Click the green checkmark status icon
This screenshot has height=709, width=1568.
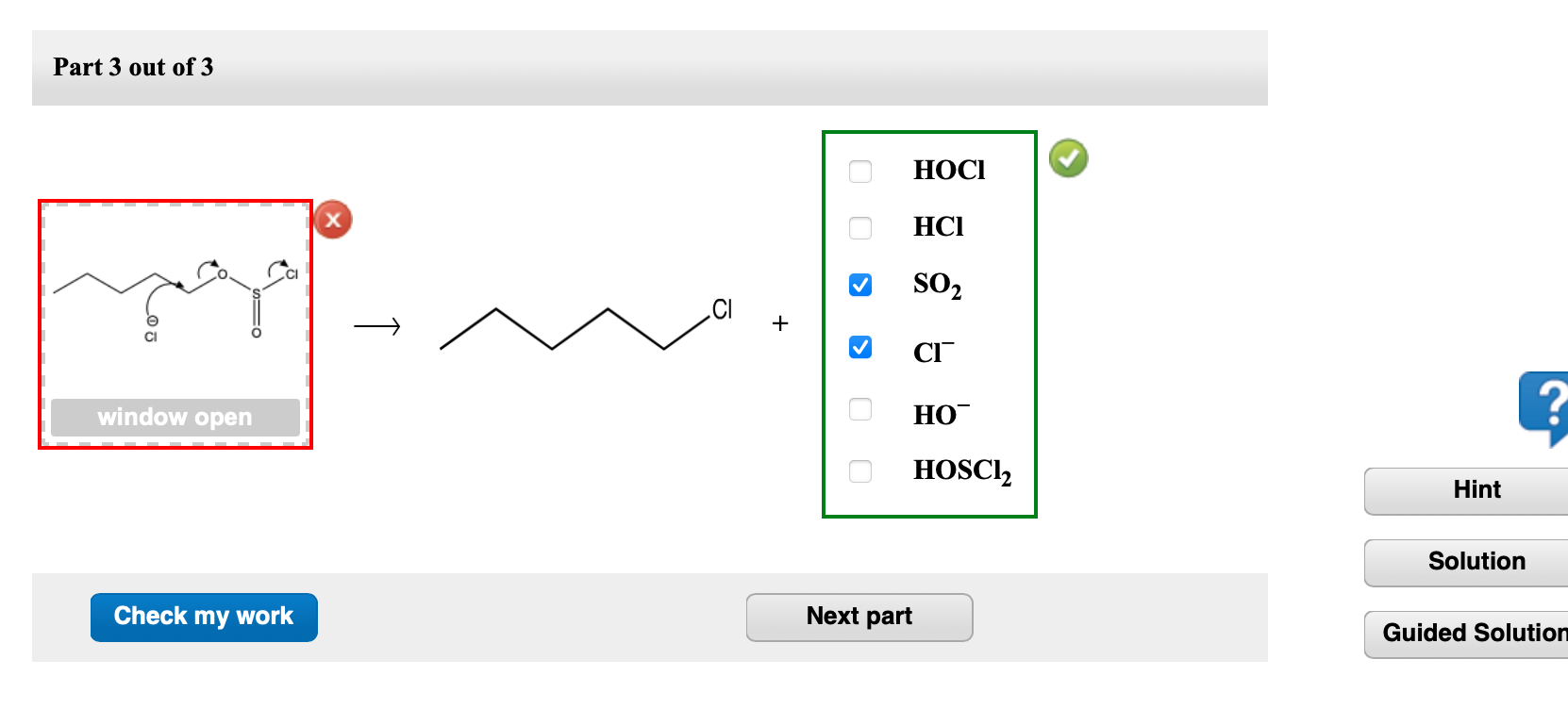coord(1069,157)
